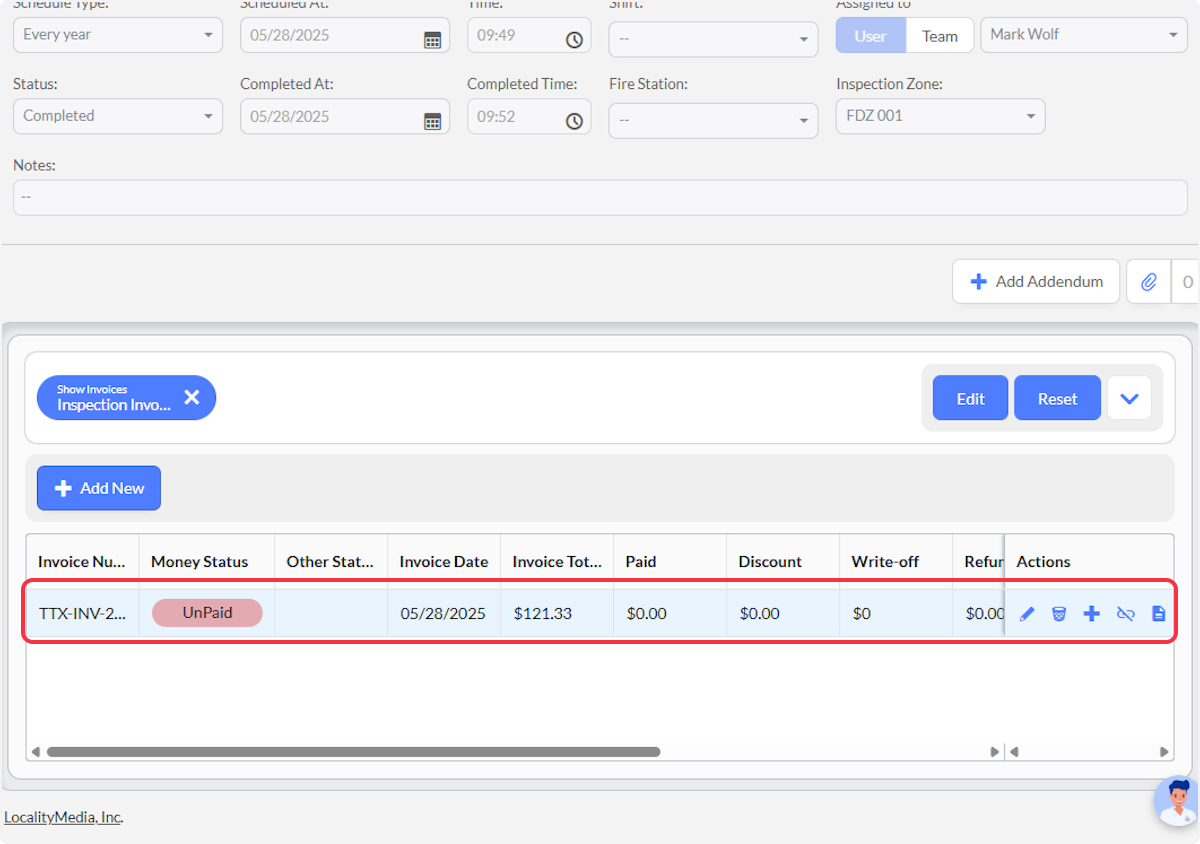Click the Completed At date field
Screen dimensions: 1200x844
coord(345,116)
